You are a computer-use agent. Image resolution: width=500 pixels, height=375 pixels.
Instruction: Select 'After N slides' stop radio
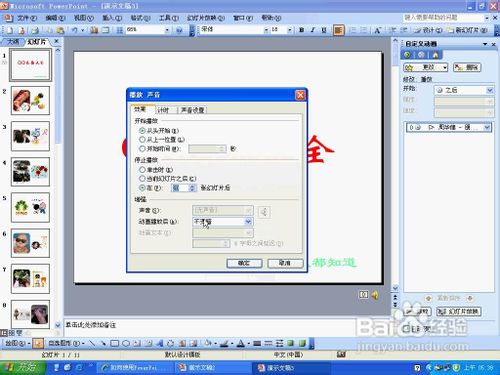(x=142, y=188)
